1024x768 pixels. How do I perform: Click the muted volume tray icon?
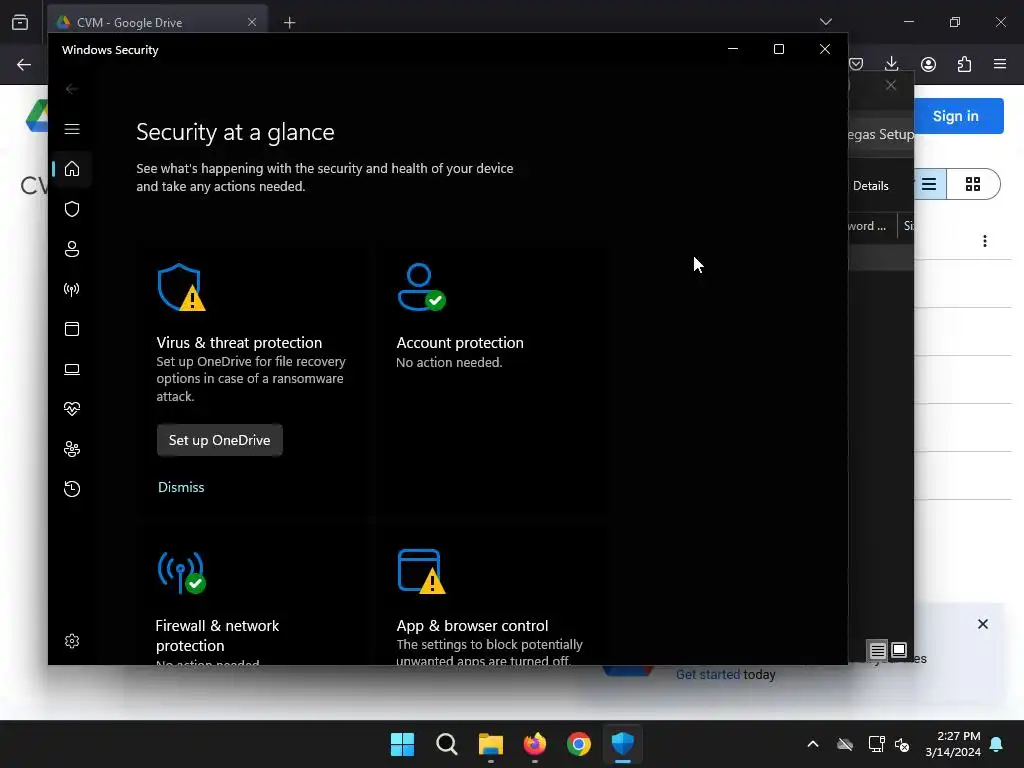(902, 744)
